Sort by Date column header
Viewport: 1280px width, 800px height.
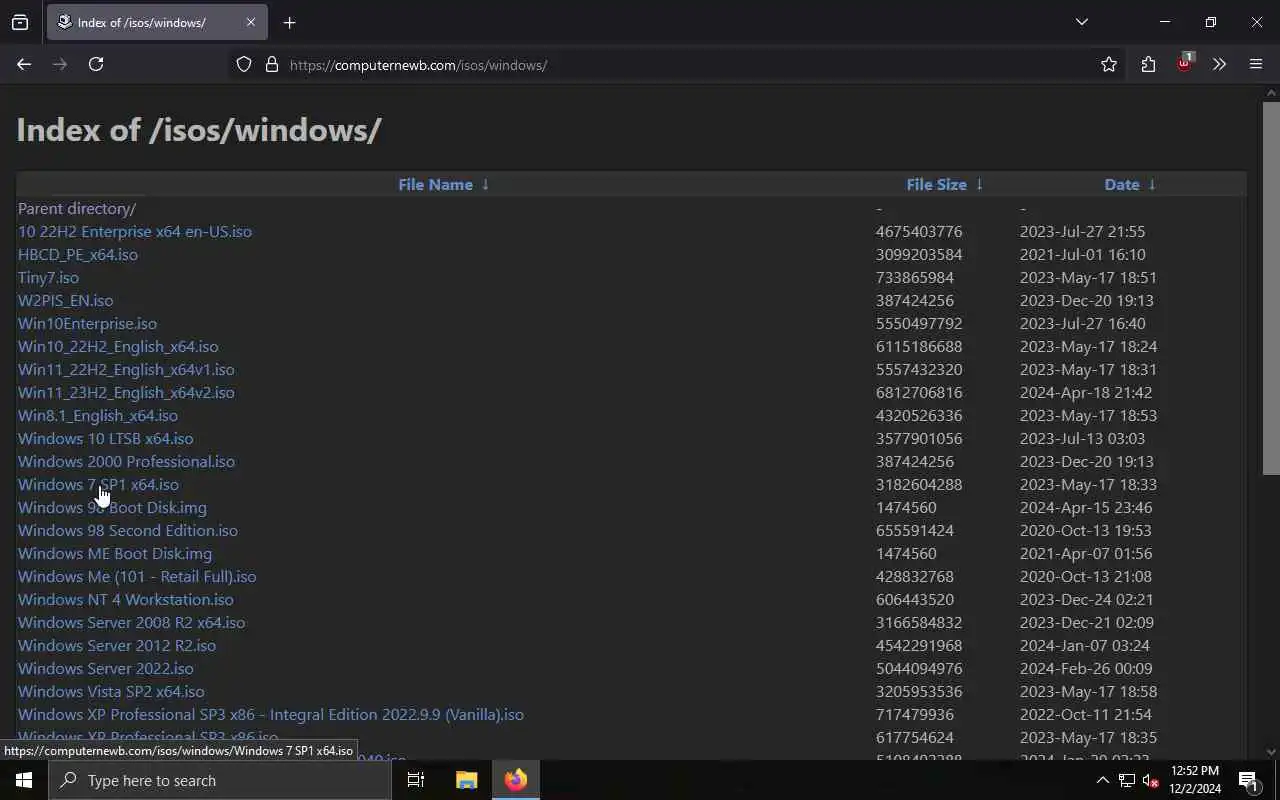click(x=1122, y=184)
